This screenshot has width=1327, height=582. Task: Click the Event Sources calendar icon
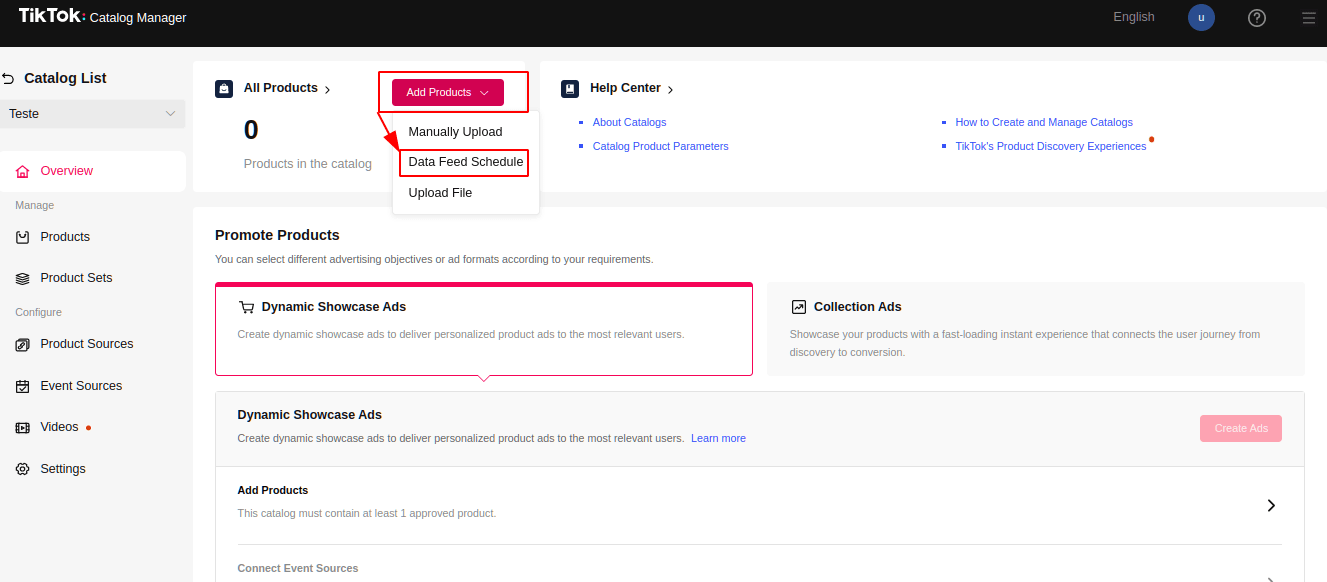tap(22, 386)
